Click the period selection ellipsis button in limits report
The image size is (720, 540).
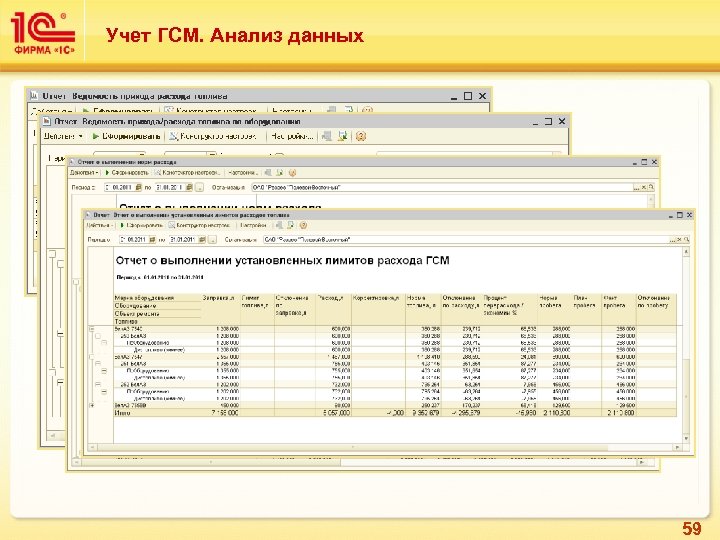(x=212, y=240)
